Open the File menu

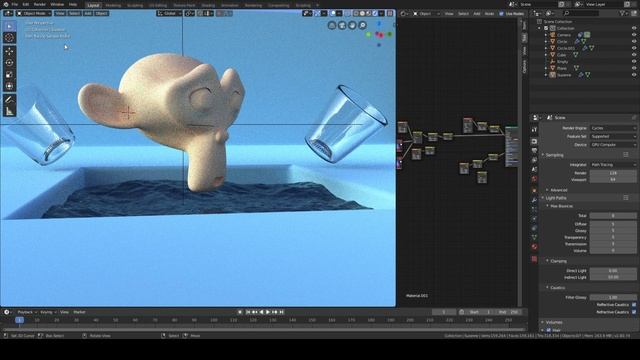[x=15, y=4]
